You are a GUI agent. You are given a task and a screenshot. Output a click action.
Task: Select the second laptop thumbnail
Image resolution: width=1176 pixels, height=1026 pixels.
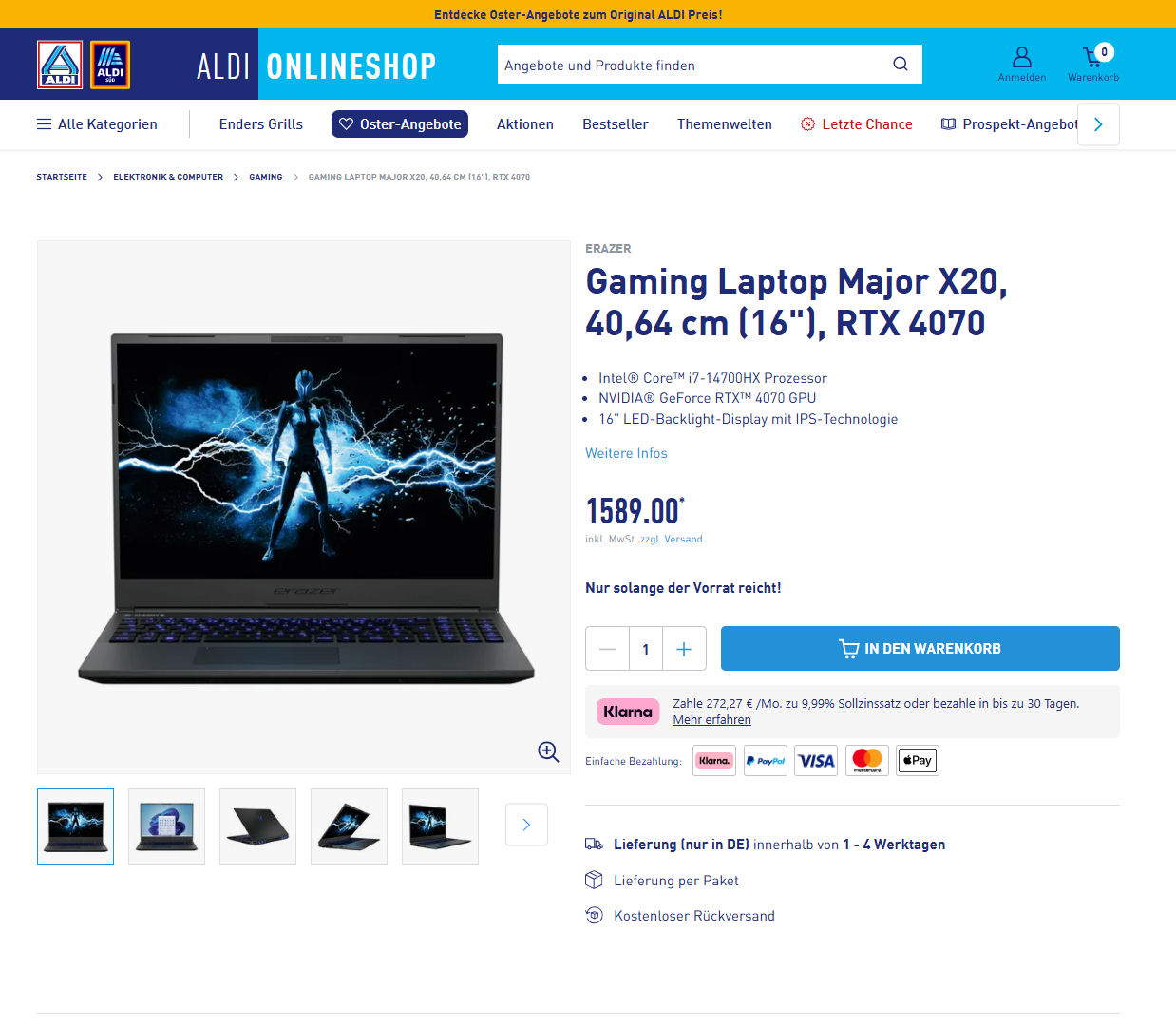point(166,826)
